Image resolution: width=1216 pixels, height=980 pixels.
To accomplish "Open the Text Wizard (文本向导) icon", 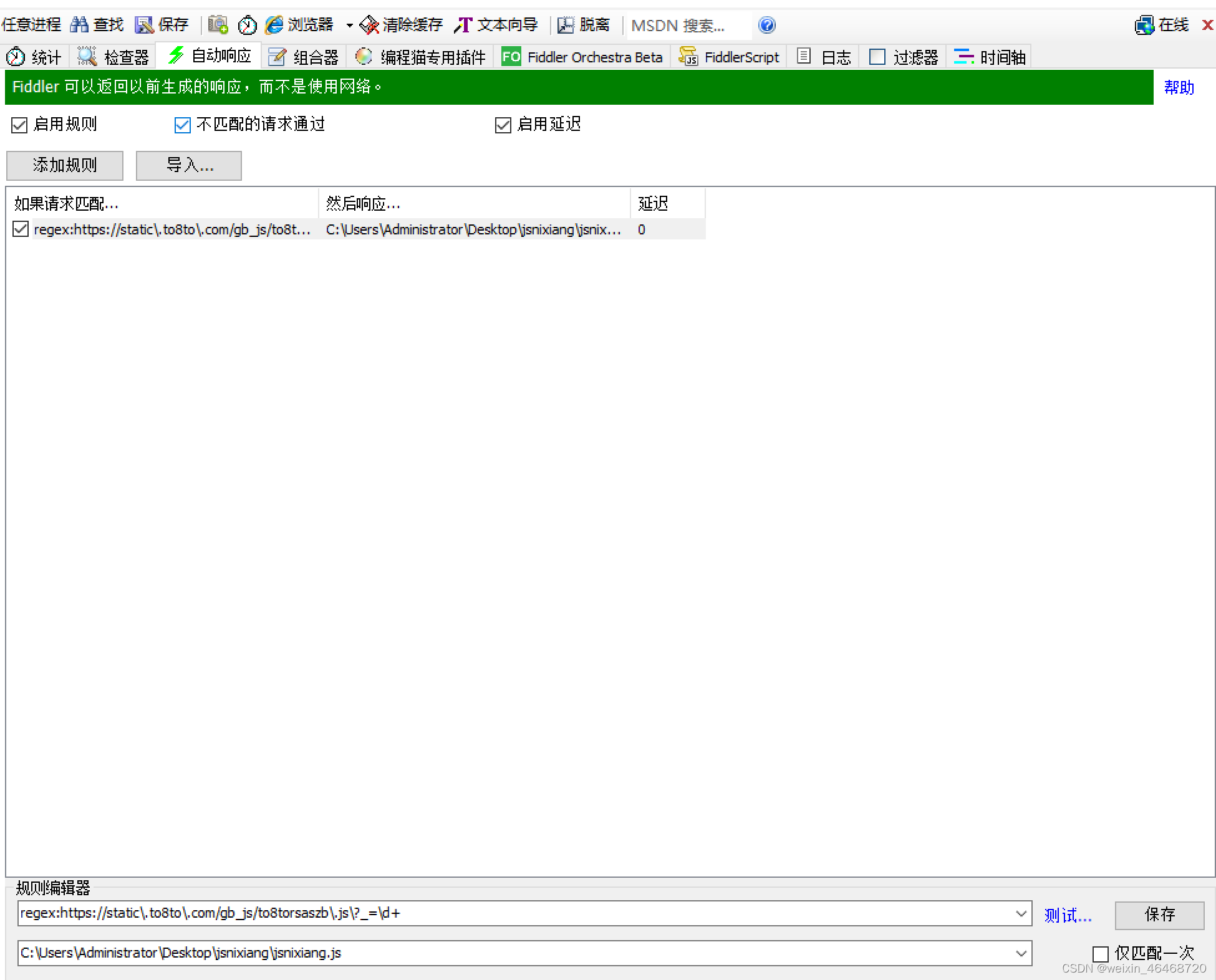I will [x=463, y=25].
